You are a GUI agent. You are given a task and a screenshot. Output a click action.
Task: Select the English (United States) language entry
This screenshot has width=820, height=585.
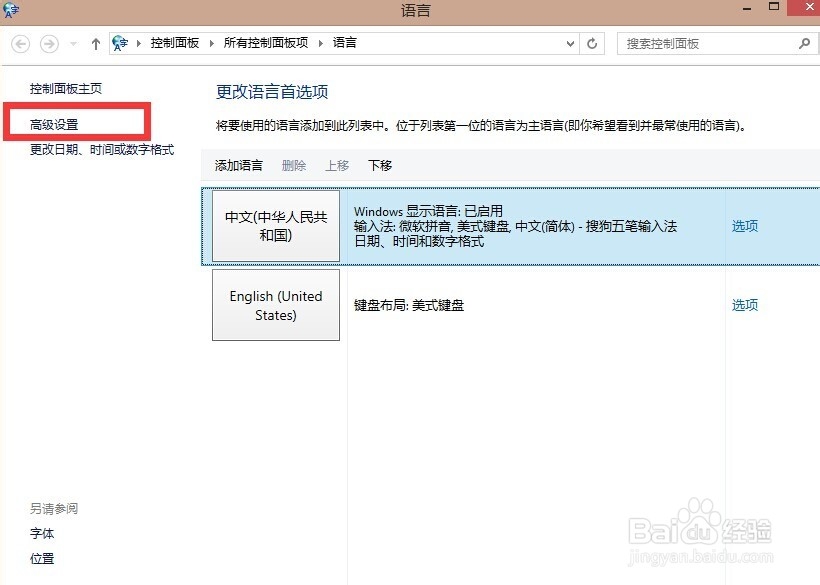click(x=275, y=305)
